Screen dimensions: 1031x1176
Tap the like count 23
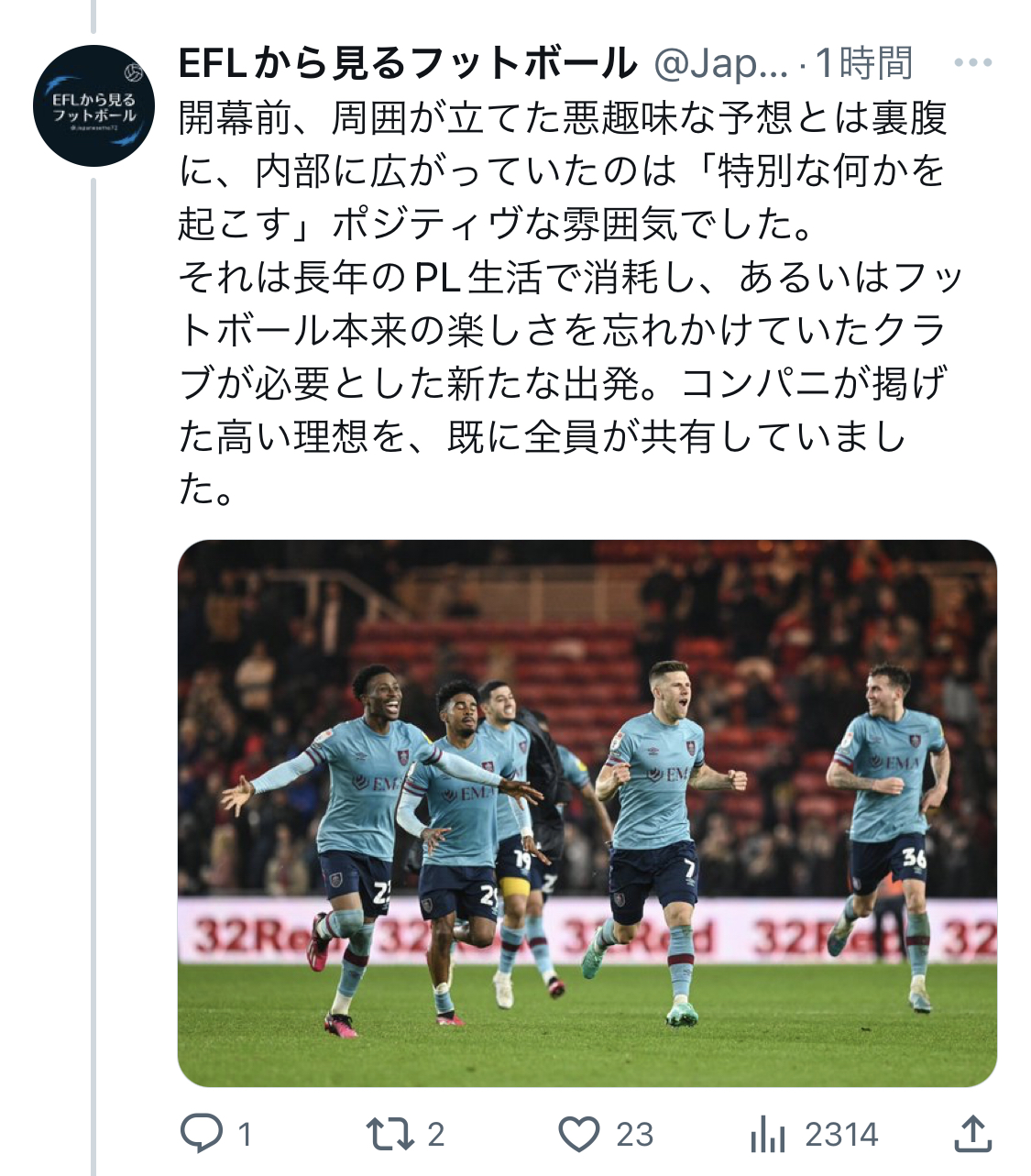pos(635,1135)
